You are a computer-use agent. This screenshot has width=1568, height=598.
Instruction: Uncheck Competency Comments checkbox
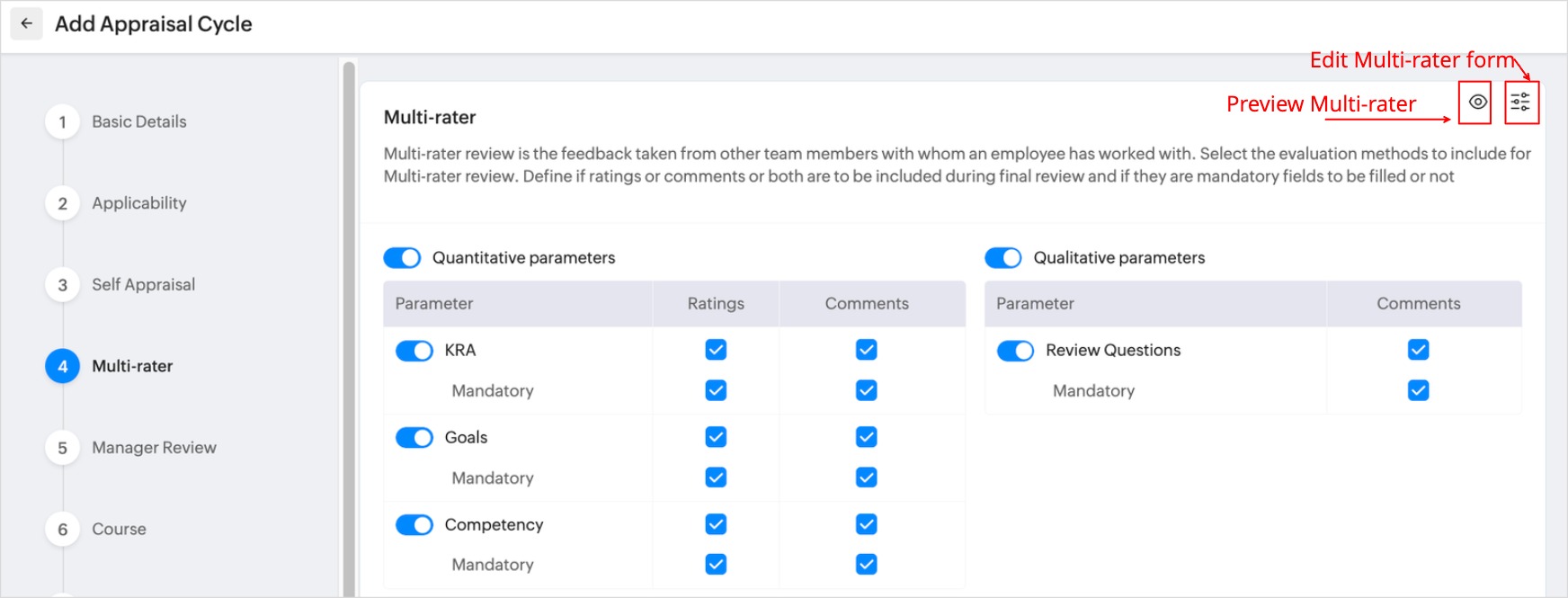(x=867, y=524)
